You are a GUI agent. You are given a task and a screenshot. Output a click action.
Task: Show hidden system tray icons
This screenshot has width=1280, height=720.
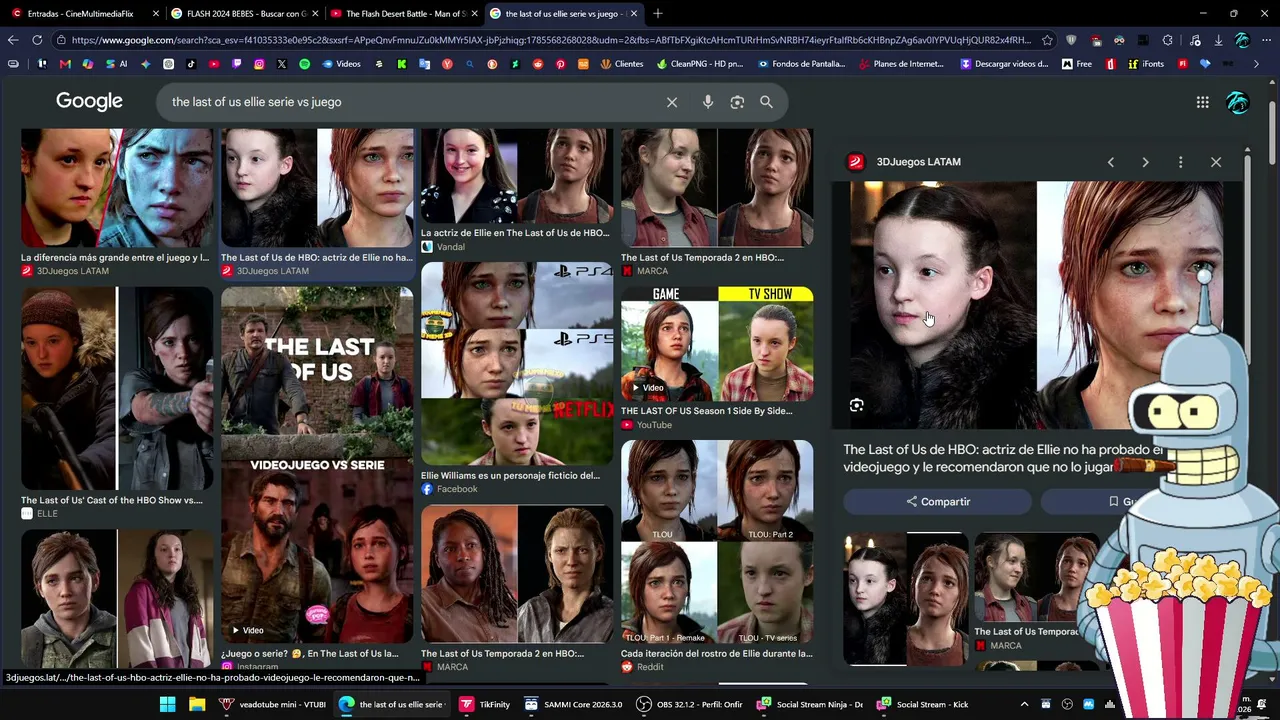(1024, 704)
